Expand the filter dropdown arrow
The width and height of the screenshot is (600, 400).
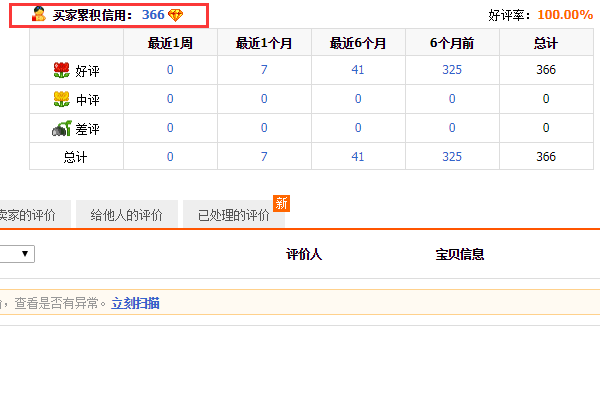[x=25, y=254]
